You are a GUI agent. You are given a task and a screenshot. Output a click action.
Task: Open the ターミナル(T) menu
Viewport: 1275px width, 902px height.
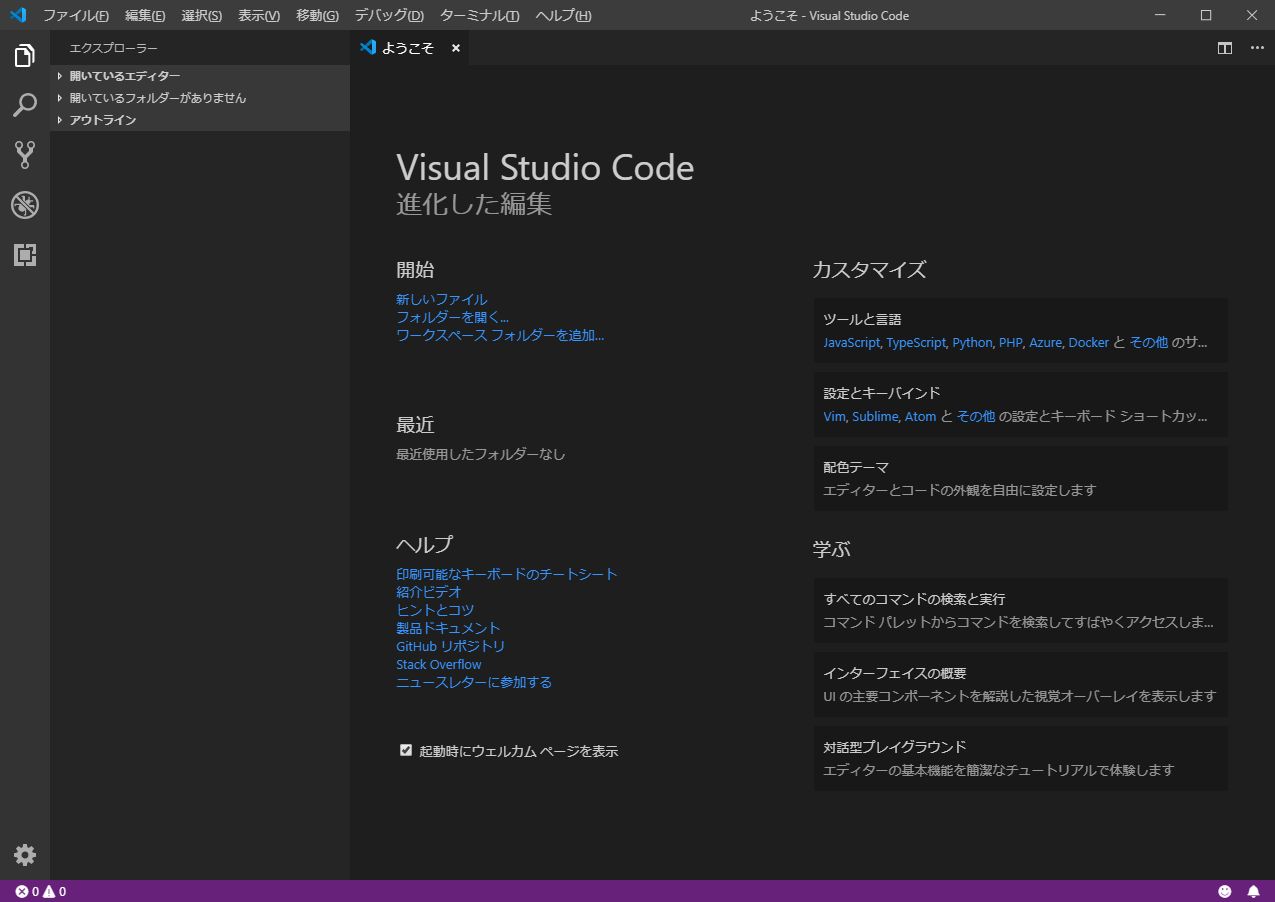pyautogui.click(x=479, y=16)
